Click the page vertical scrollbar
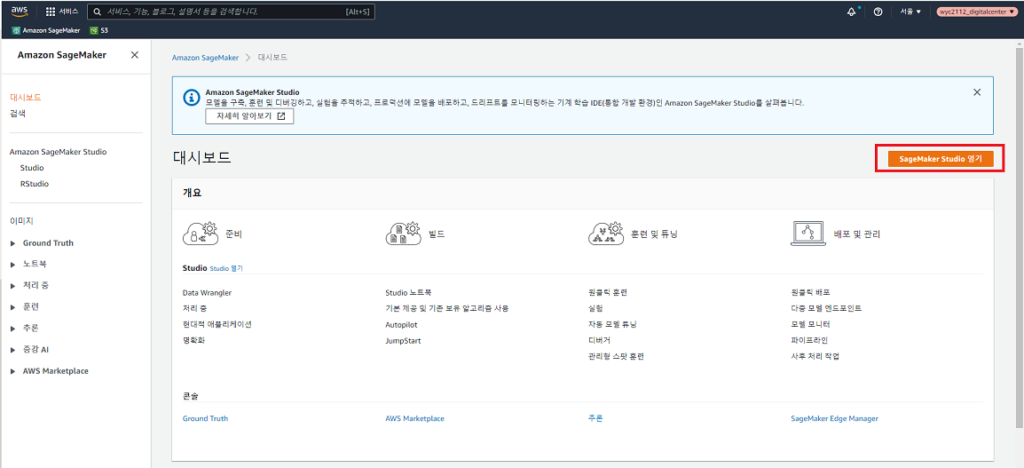Viewport: 1024px width, 468px height. (x=1018, y=236)
